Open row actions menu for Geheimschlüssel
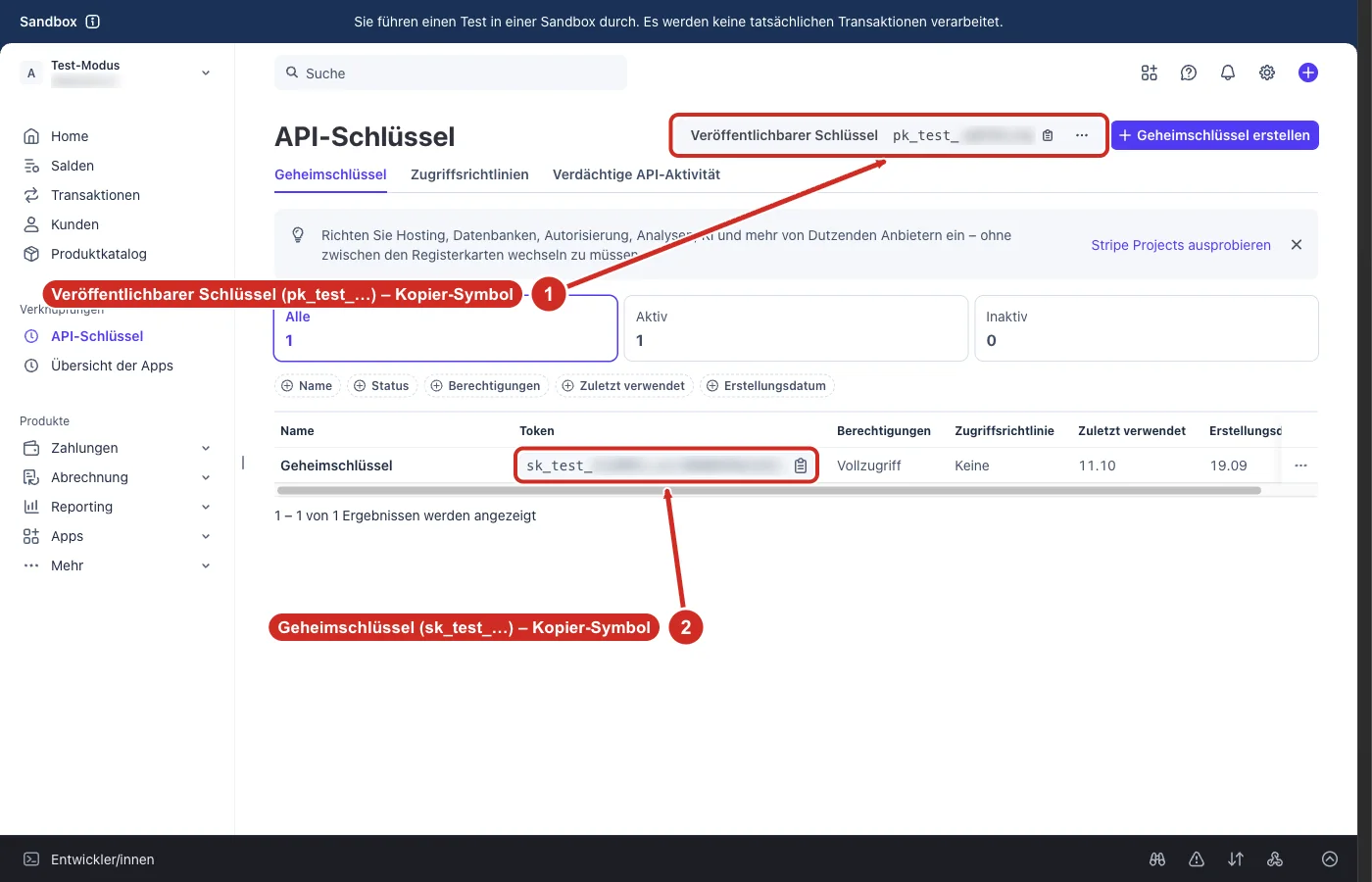 [1300, 465]
